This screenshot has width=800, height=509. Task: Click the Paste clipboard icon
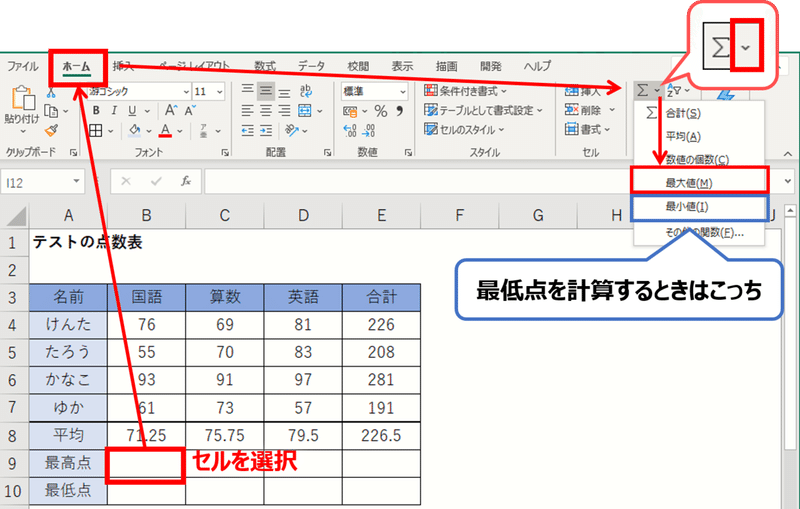coord(23,98)
